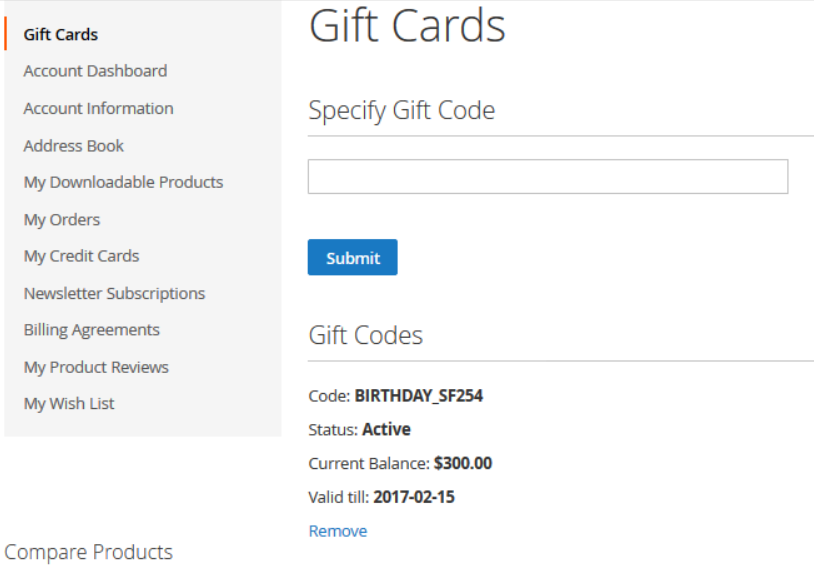
Task: View My Credit Cards
Action: coord(81,256)
